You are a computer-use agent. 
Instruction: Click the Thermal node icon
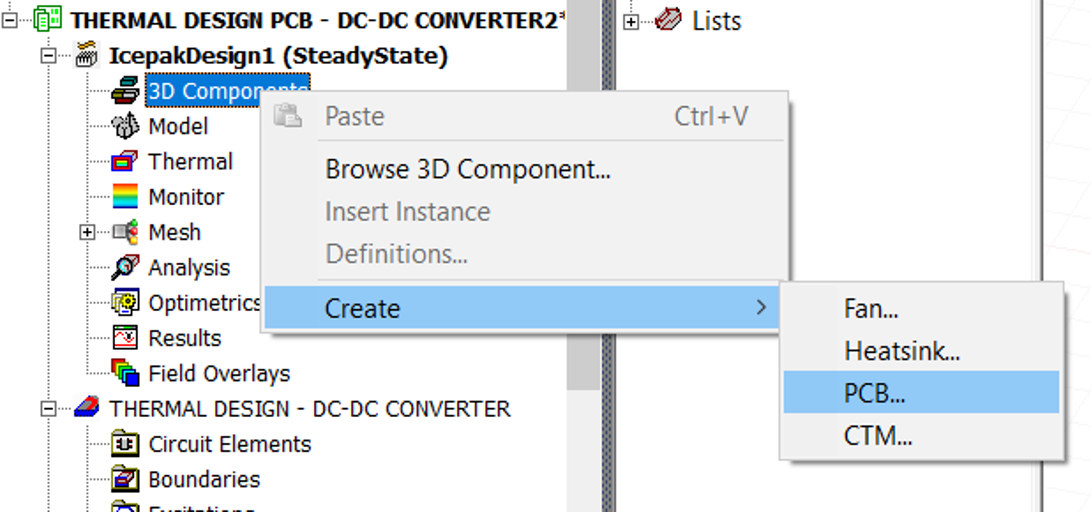(125, 161)
